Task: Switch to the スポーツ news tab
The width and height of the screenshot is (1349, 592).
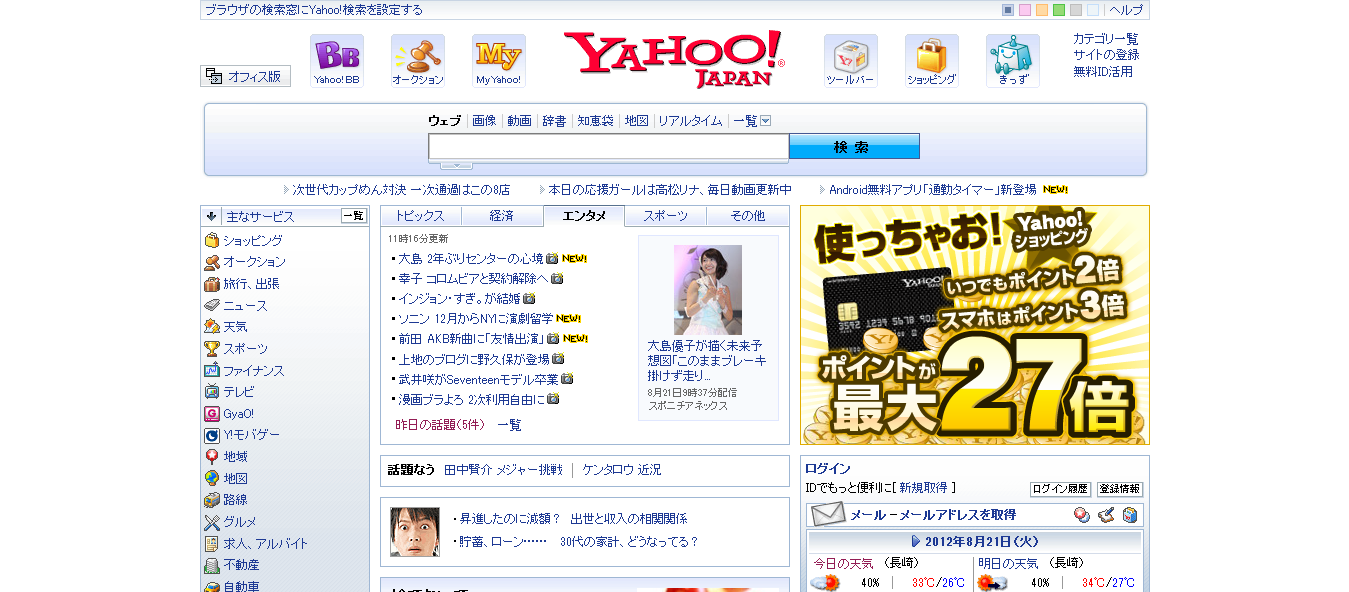Action: tap(666, 216)
